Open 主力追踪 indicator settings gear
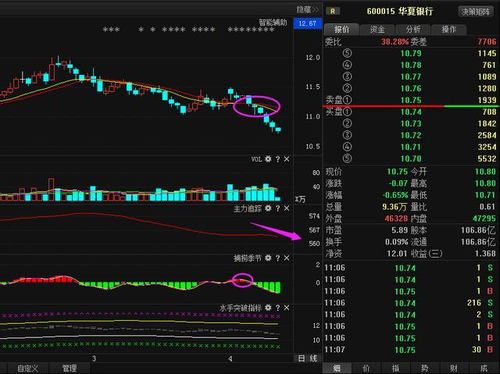The image size is (500, 374). click(x=268, y=208)
